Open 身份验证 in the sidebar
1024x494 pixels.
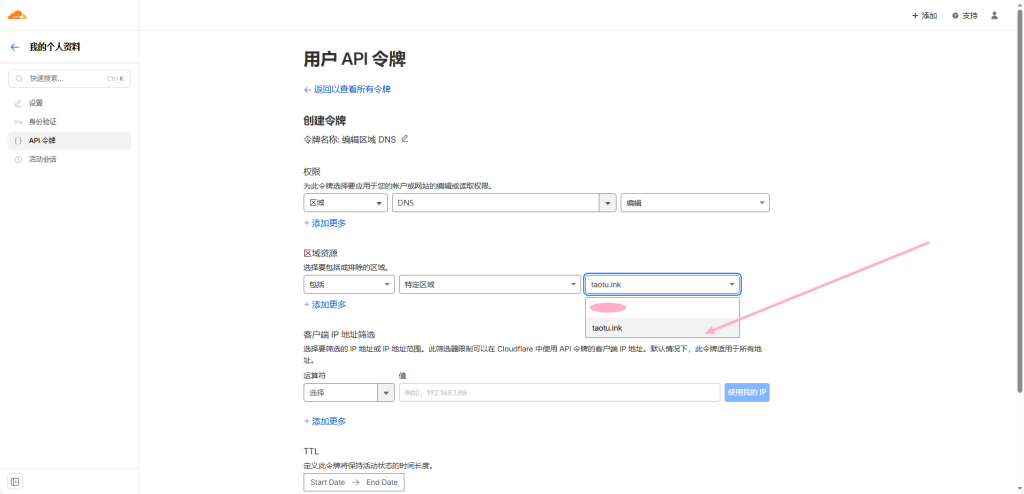[x=42, y=122]
